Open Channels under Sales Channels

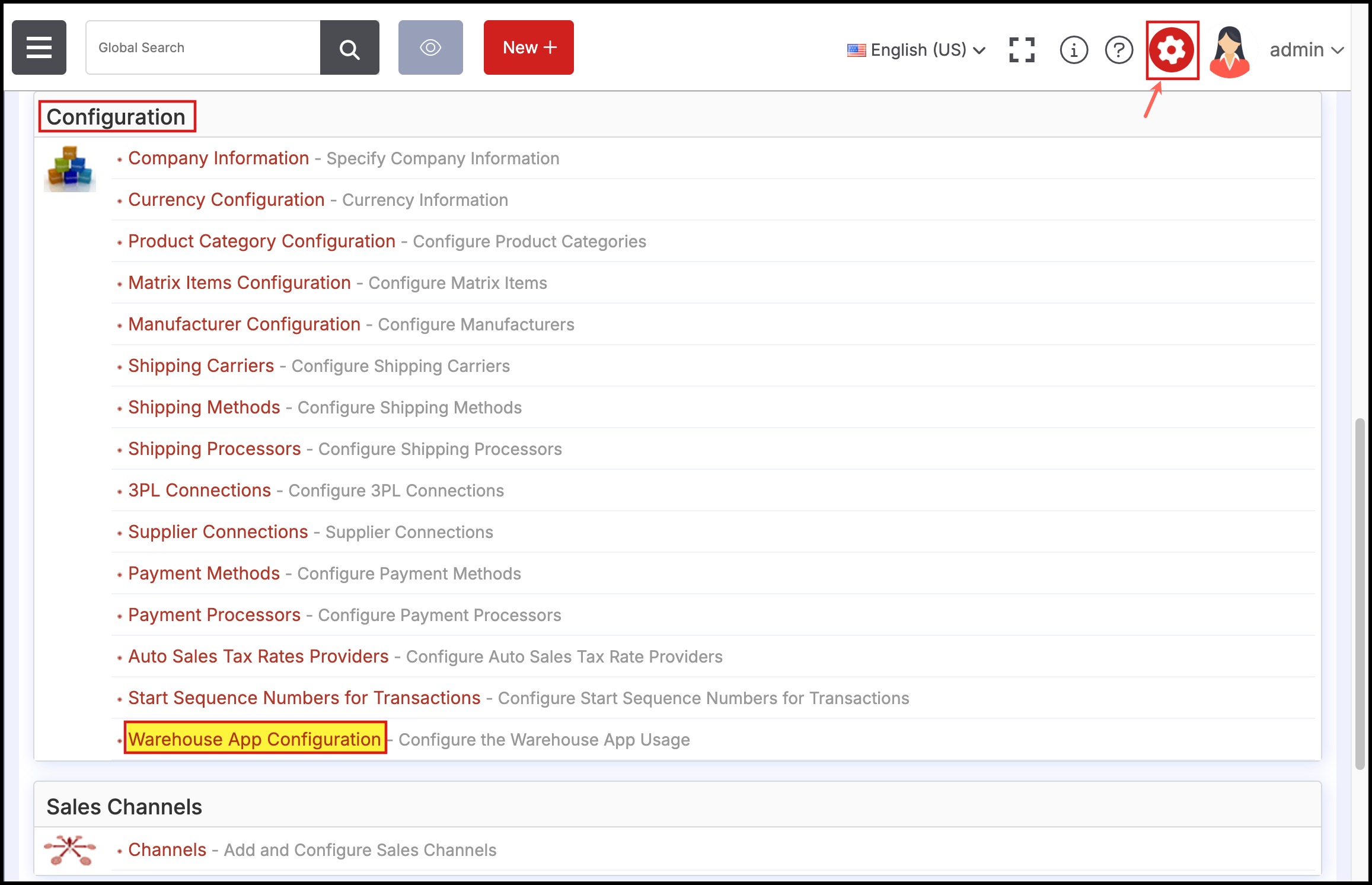(167, 850)
